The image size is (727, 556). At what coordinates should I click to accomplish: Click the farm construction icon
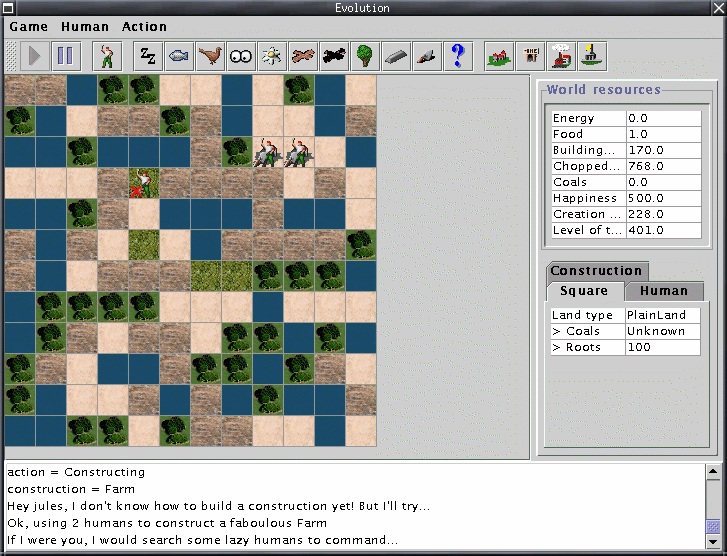tap(499, 56)
